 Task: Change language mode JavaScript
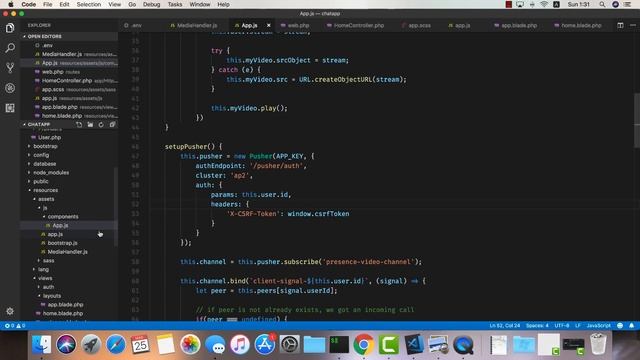[x=598, y=326]
